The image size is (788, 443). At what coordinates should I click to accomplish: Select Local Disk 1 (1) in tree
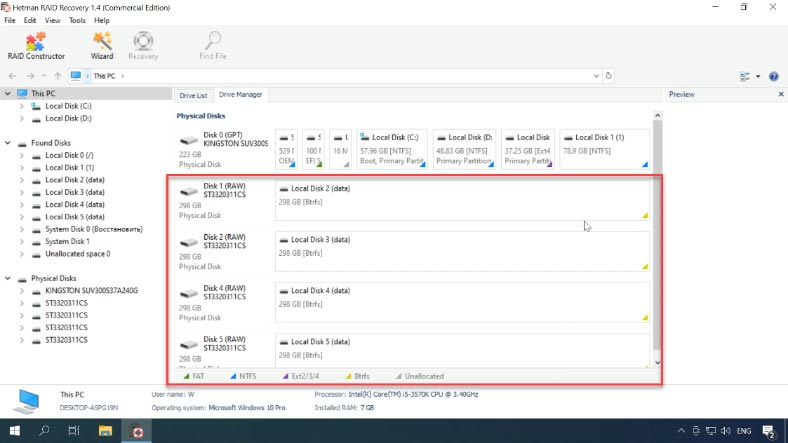(69, 168)
